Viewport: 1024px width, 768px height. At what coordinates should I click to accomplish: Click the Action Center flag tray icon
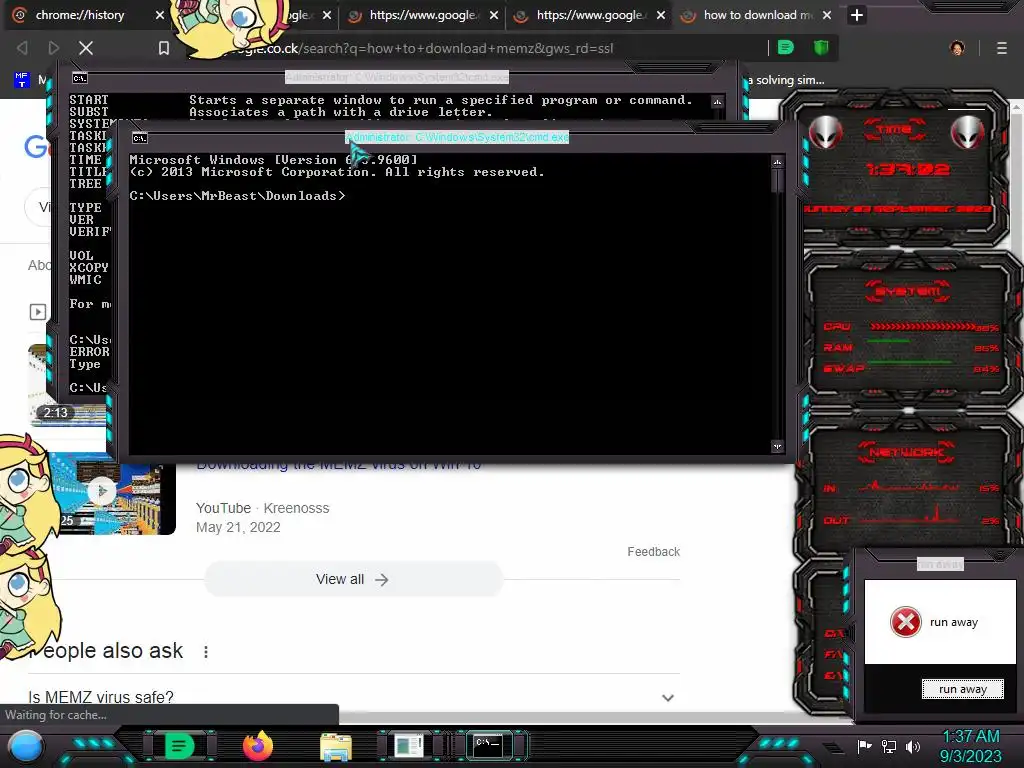pyautogui.click(x=865, y=746)
